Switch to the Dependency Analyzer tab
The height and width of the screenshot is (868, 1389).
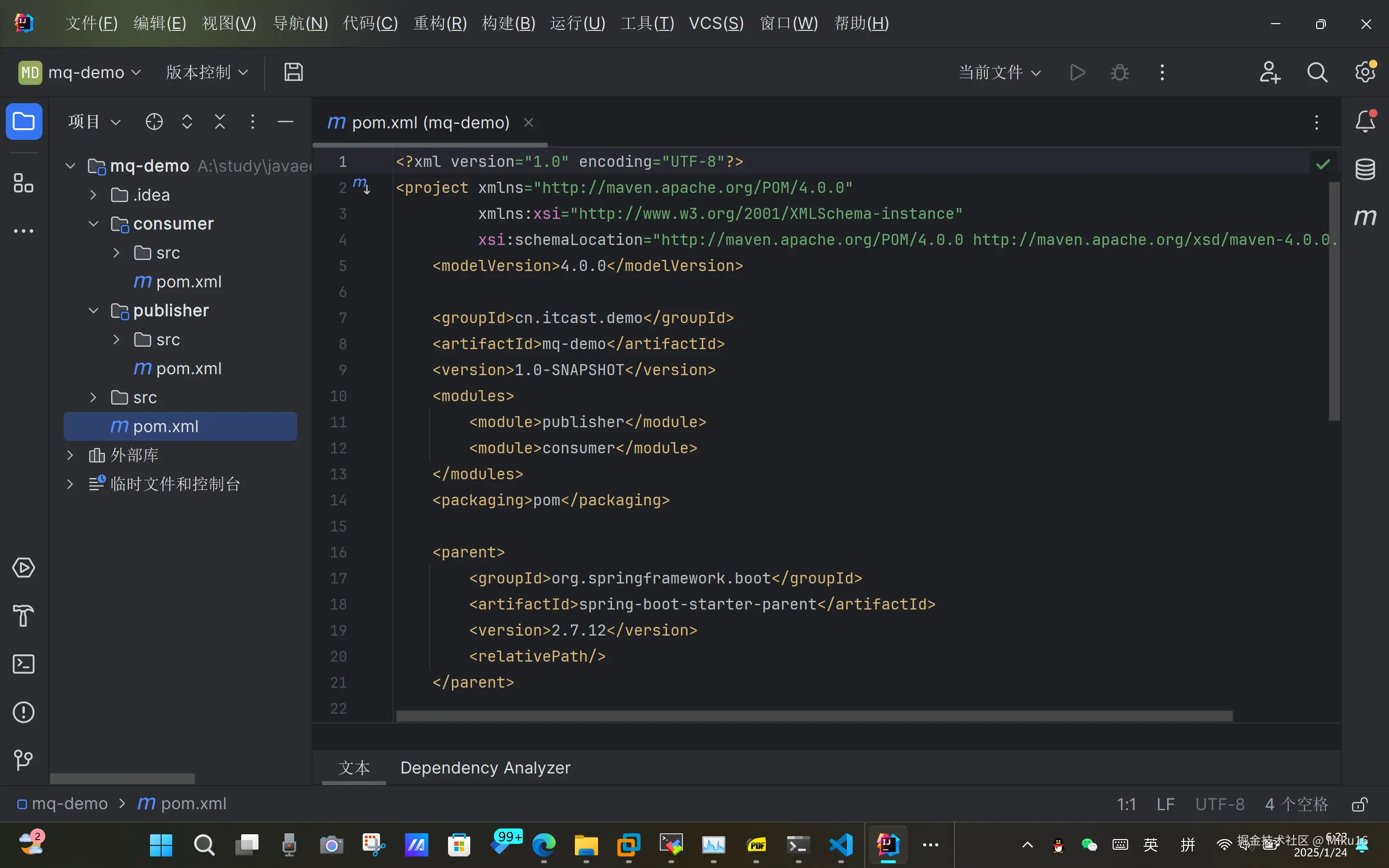pos(485,768)
